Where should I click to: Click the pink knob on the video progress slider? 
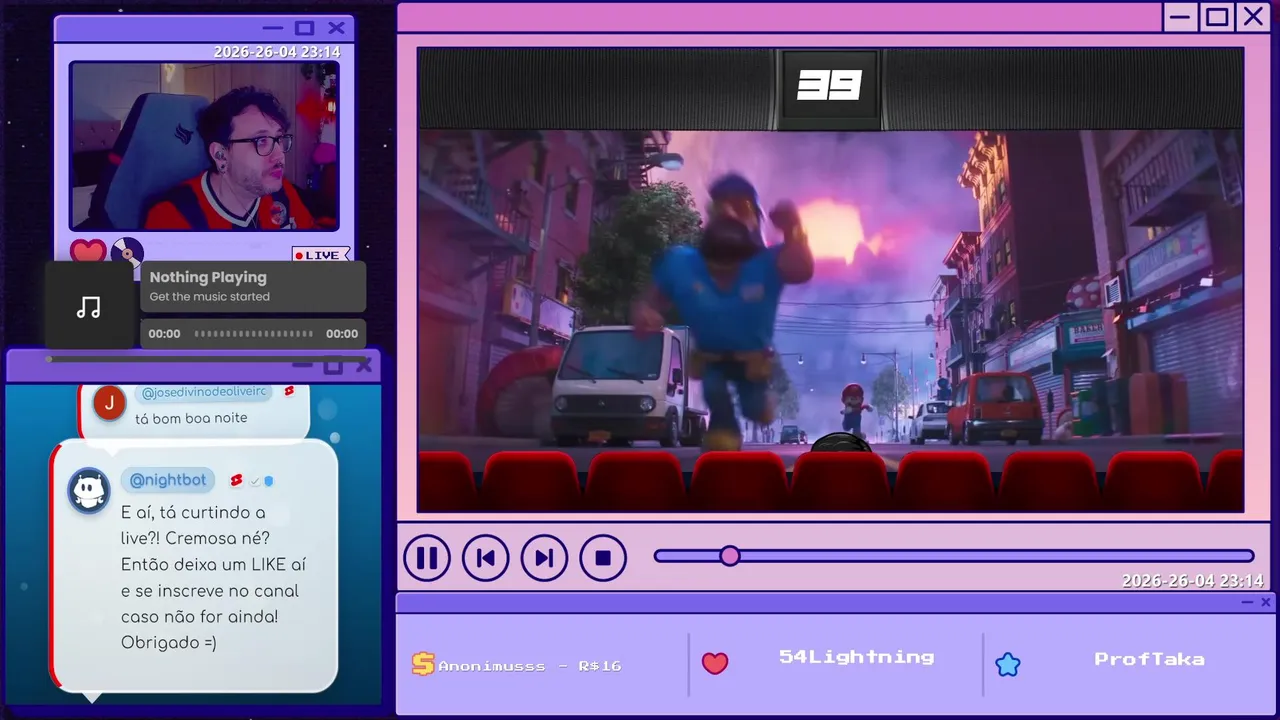click(730, 556)
